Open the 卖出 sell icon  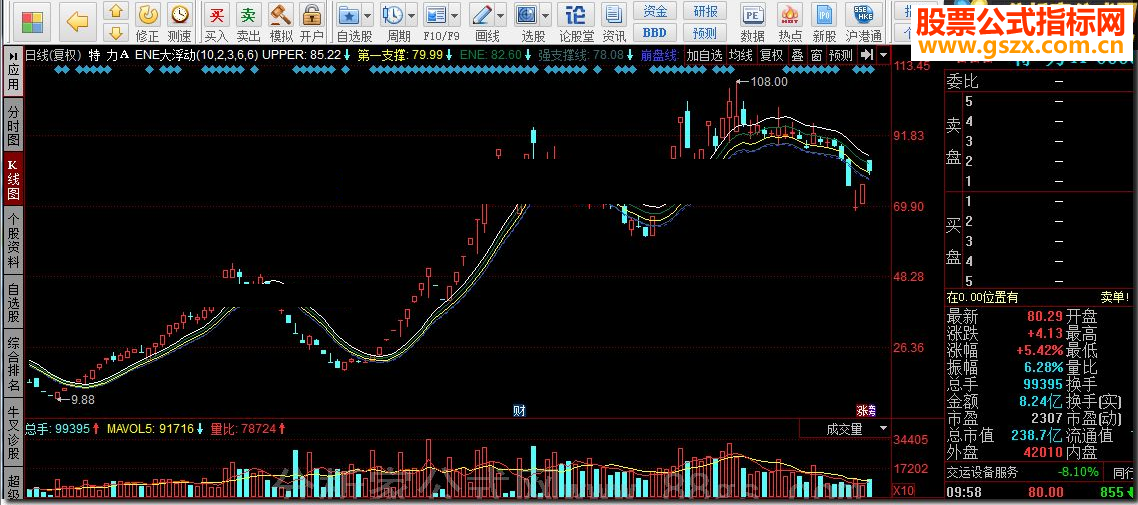click(x=248, y=22)
